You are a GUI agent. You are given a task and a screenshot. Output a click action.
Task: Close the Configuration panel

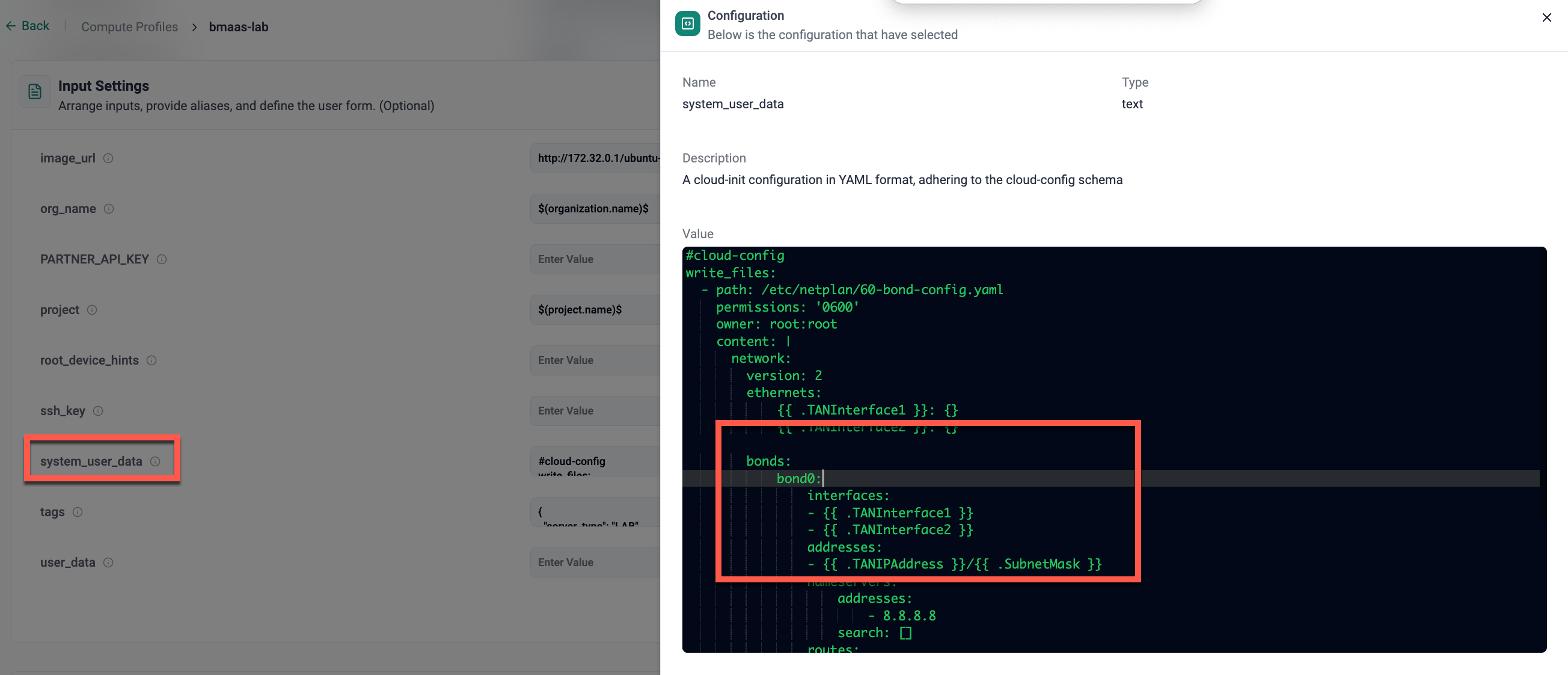click(x=1546, y=17)
